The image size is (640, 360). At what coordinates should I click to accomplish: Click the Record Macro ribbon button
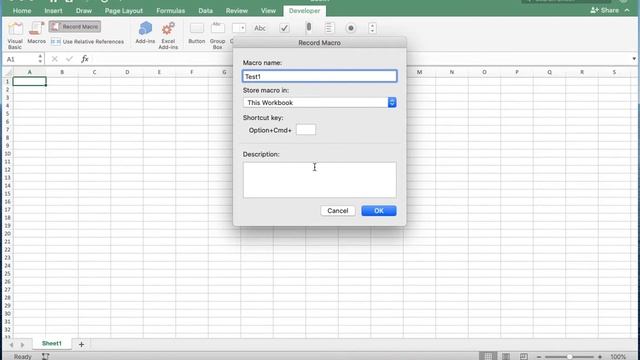pyautogui.click(x=75, y=27)
